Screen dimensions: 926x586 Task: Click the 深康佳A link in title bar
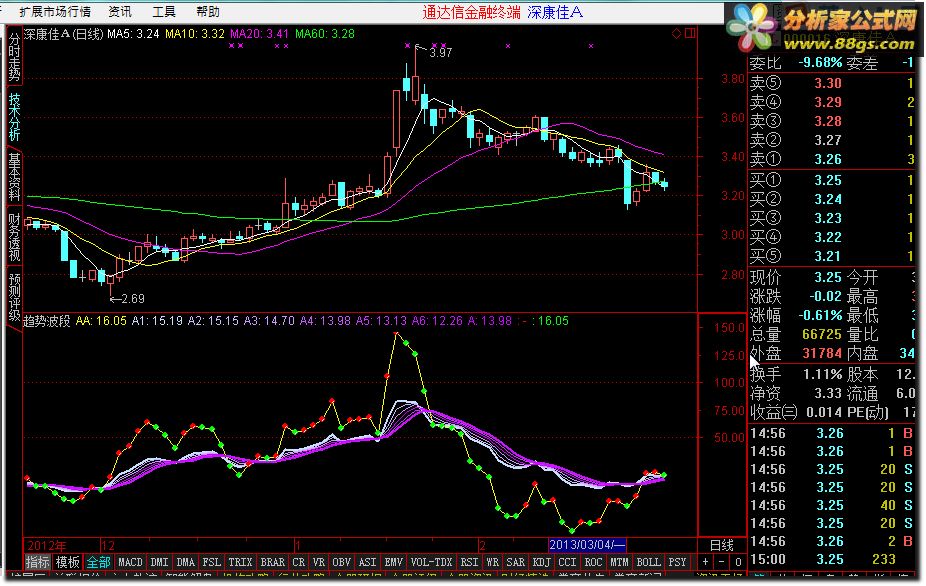tap(555, 12)
